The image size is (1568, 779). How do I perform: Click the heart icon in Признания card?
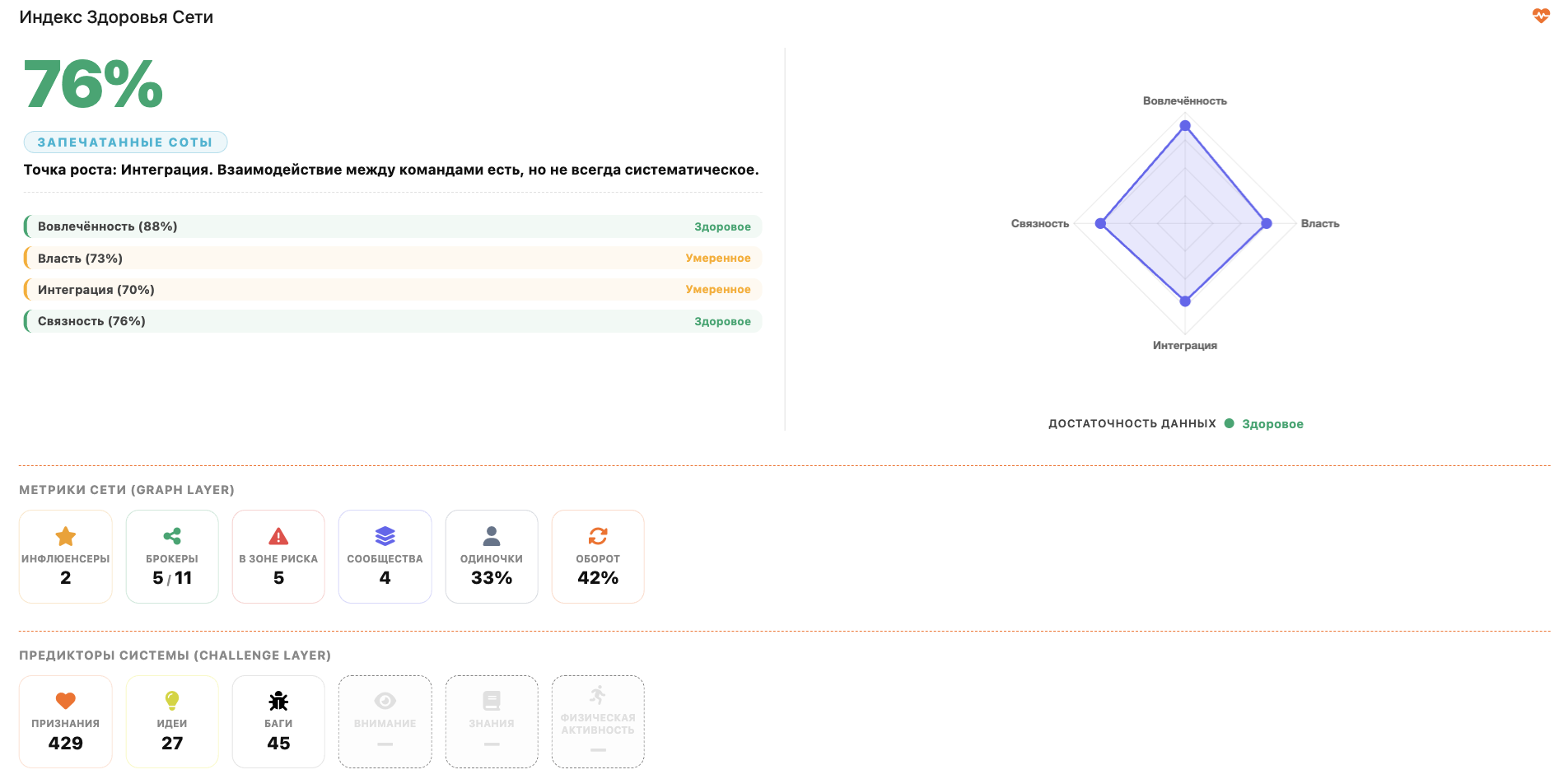[x=66, y=701]
